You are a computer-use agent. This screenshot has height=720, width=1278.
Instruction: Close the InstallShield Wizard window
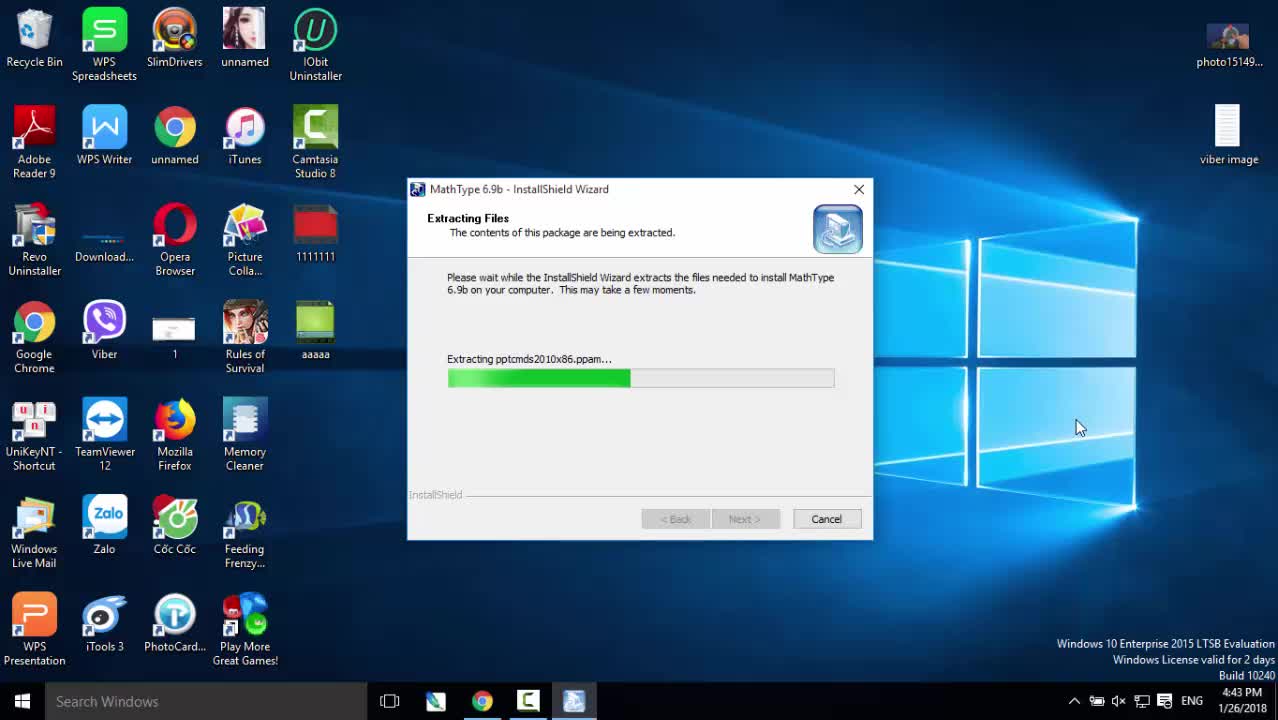pos(858,189)
